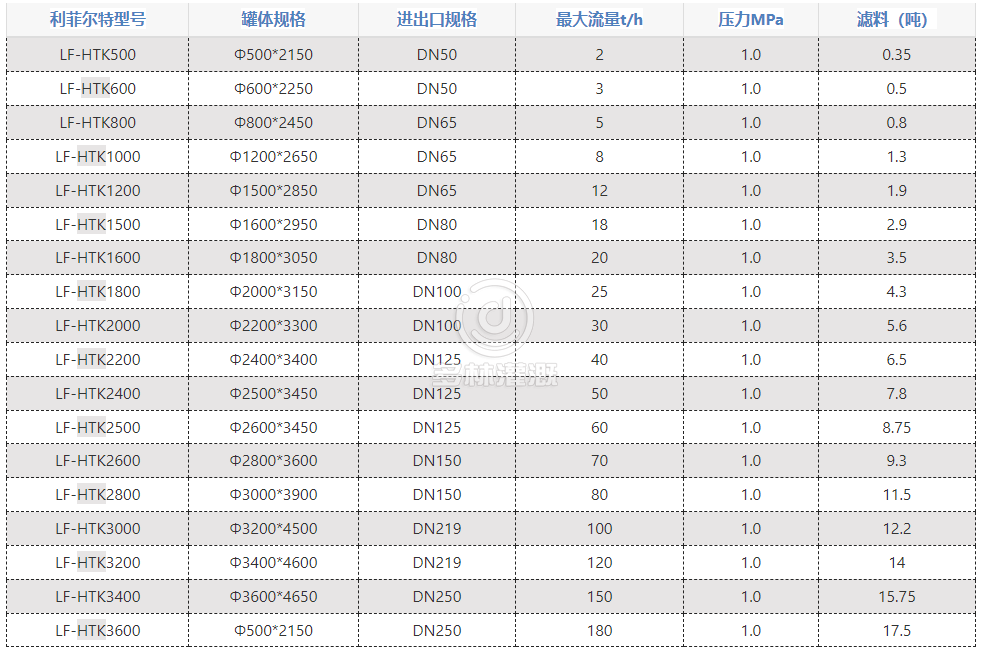990x658 pixels.
Task: Click the max flow value 100
Action: pyautogui.click(x=599, y=528)
